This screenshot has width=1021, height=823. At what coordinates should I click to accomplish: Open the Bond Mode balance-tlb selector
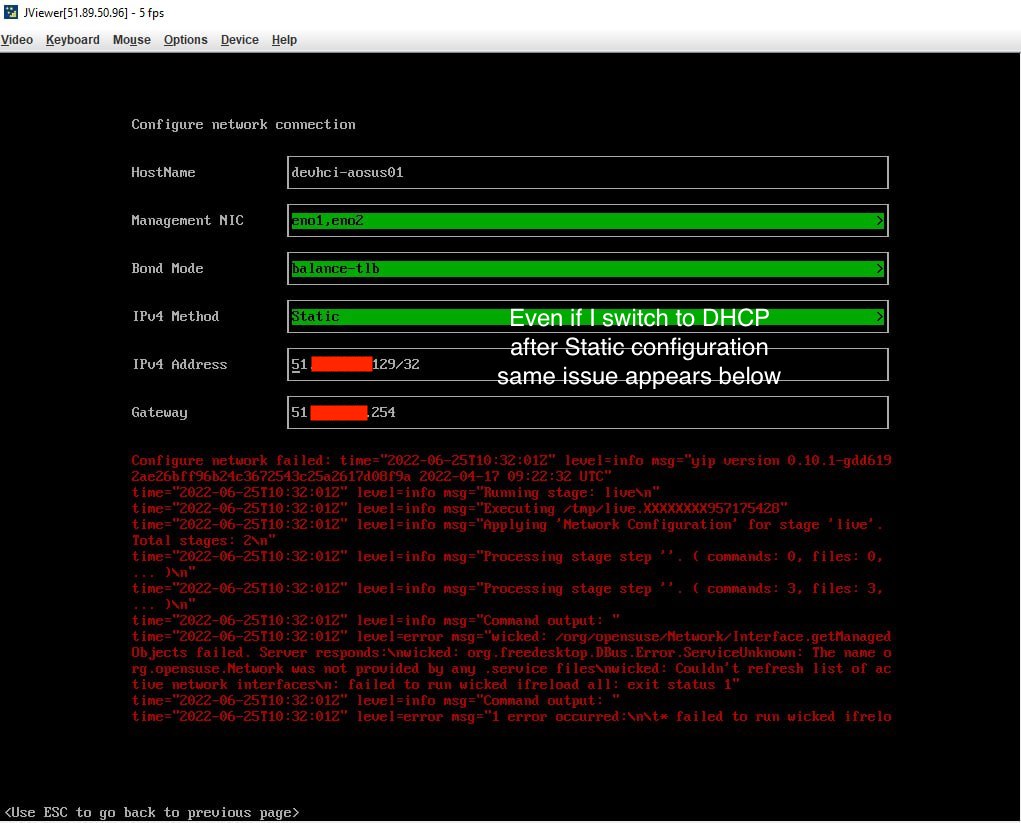tap(587, 268)
